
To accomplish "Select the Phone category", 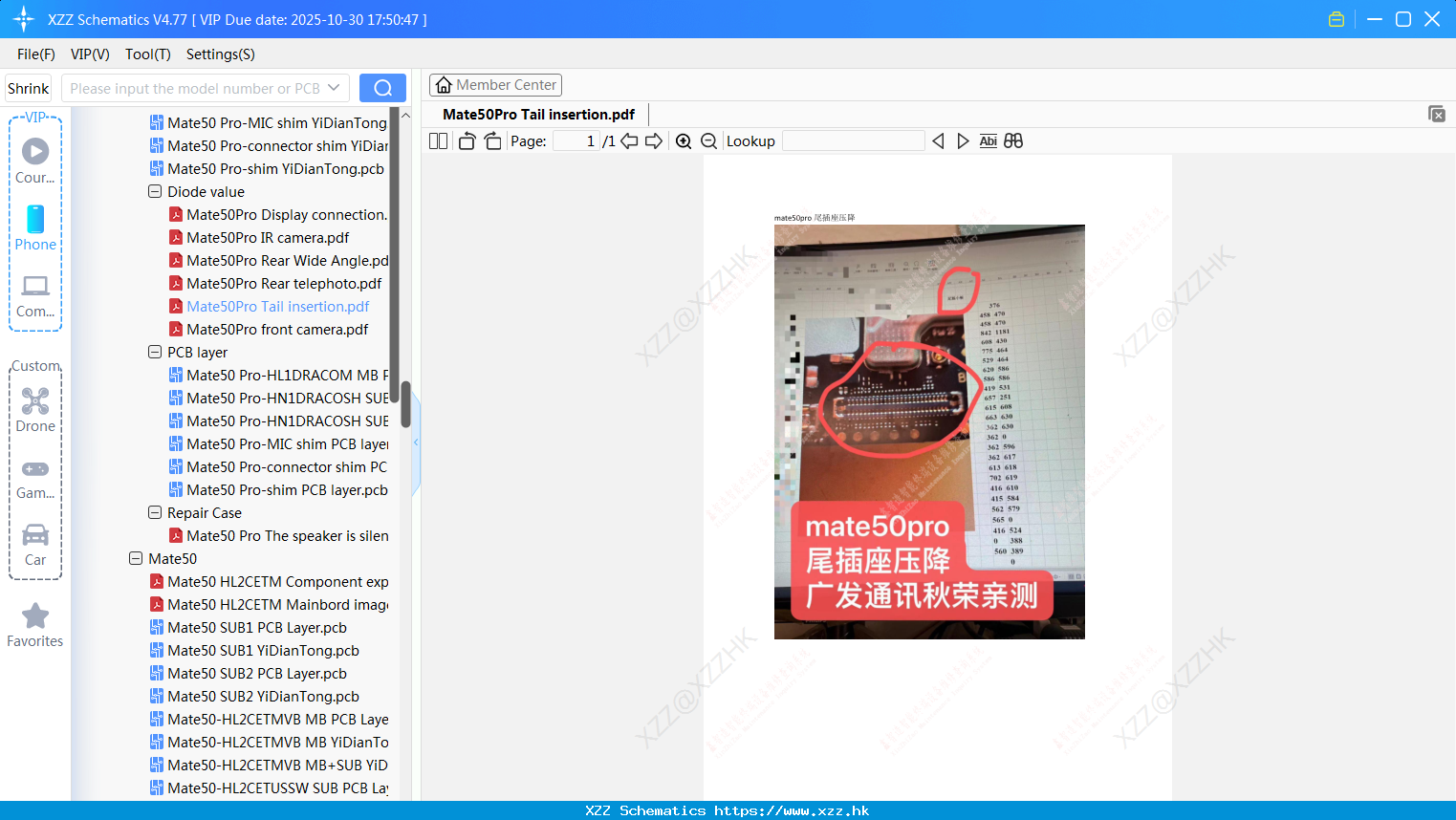I will coord(35,228).
